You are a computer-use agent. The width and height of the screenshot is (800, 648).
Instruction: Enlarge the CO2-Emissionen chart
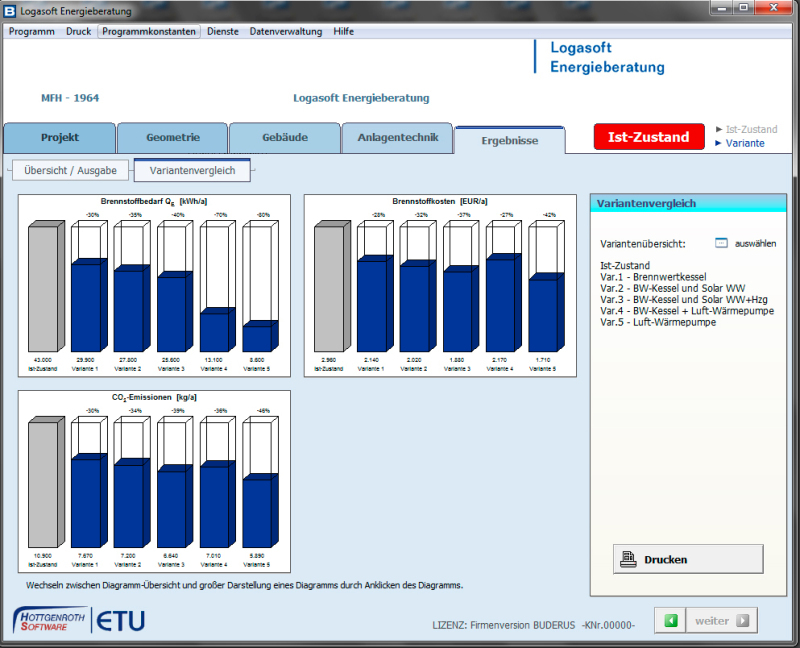pyautogui.click(x=154, y=482)
